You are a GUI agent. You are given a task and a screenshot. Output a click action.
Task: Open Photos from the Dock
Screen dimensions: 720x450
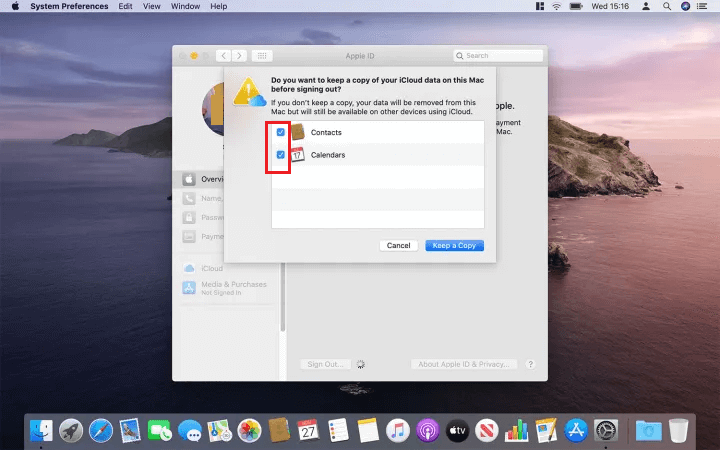tap(249, 431)
